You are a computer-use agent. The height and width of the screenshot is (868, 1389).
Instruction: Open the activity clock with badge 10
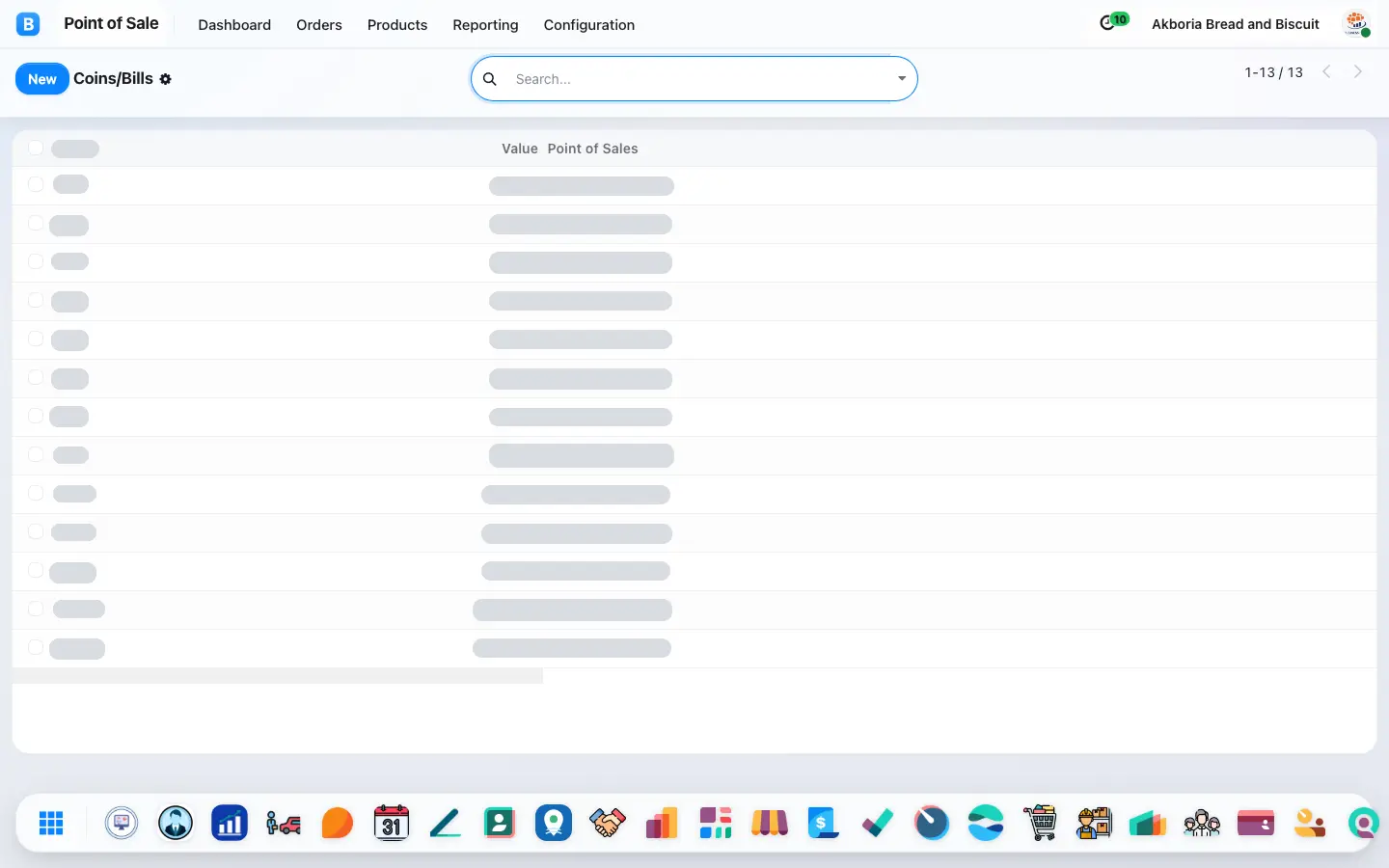click(x=1113, y=21)
